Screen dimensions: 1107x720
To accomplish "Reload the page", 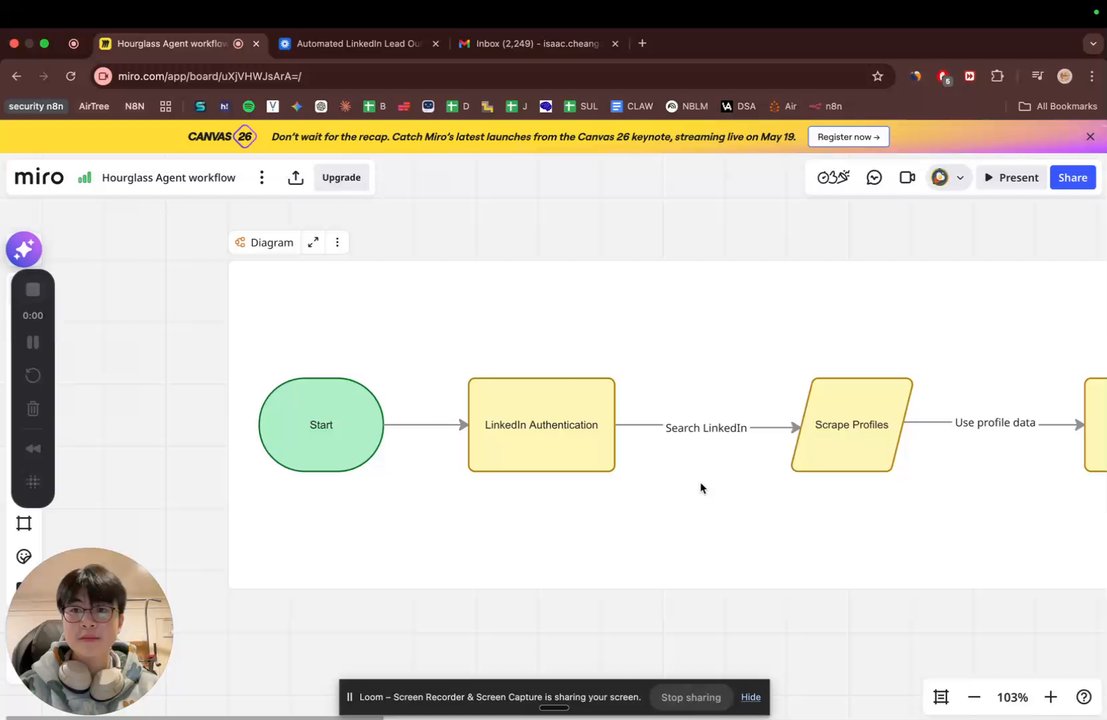I will click(71, 76).
